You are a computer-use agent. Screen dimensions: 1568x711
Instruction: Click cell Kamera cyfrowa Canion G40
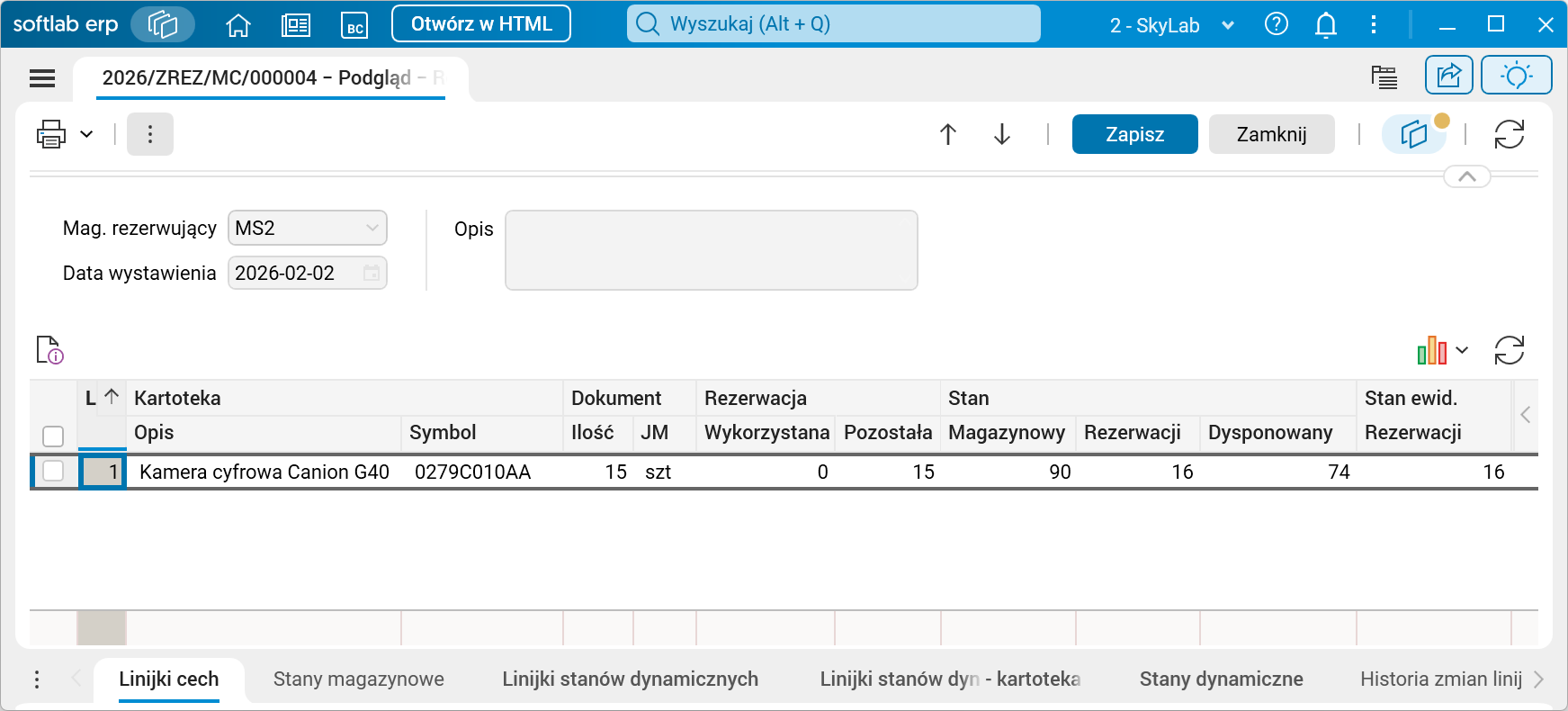(x=264, y=472)
